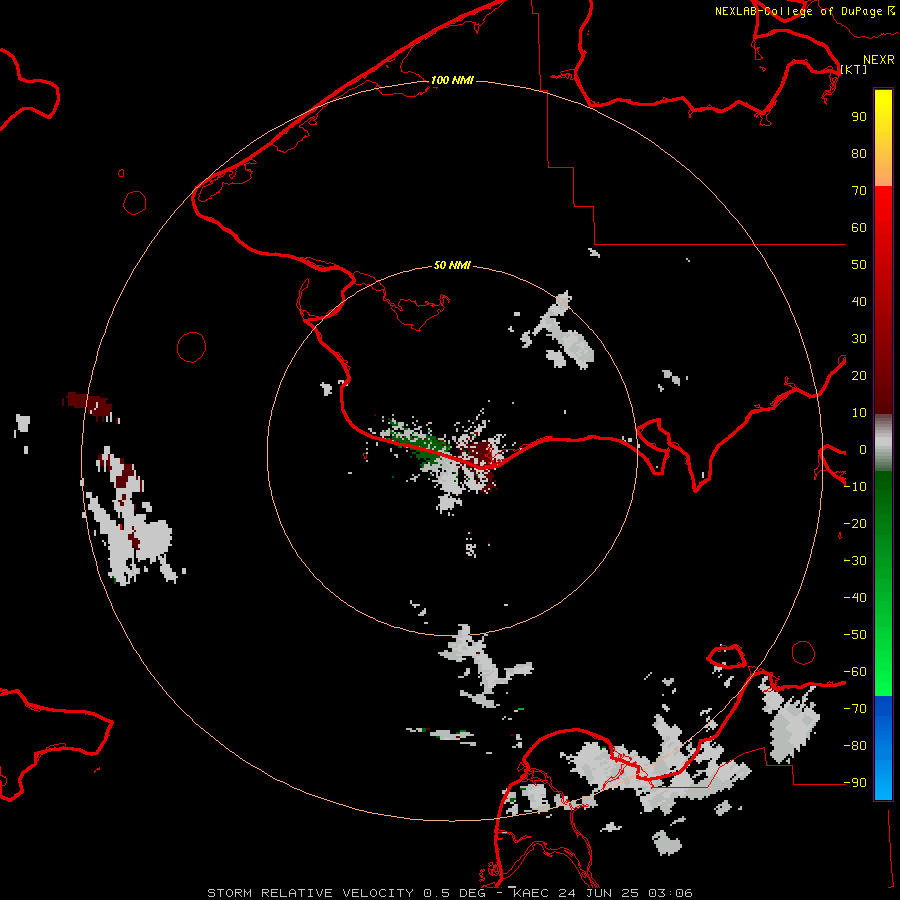Click the NEXLAB-College of DuPage header text
The width and height of the screenshot is (900, 900).
pyautogui.click(x=798, y=11)
